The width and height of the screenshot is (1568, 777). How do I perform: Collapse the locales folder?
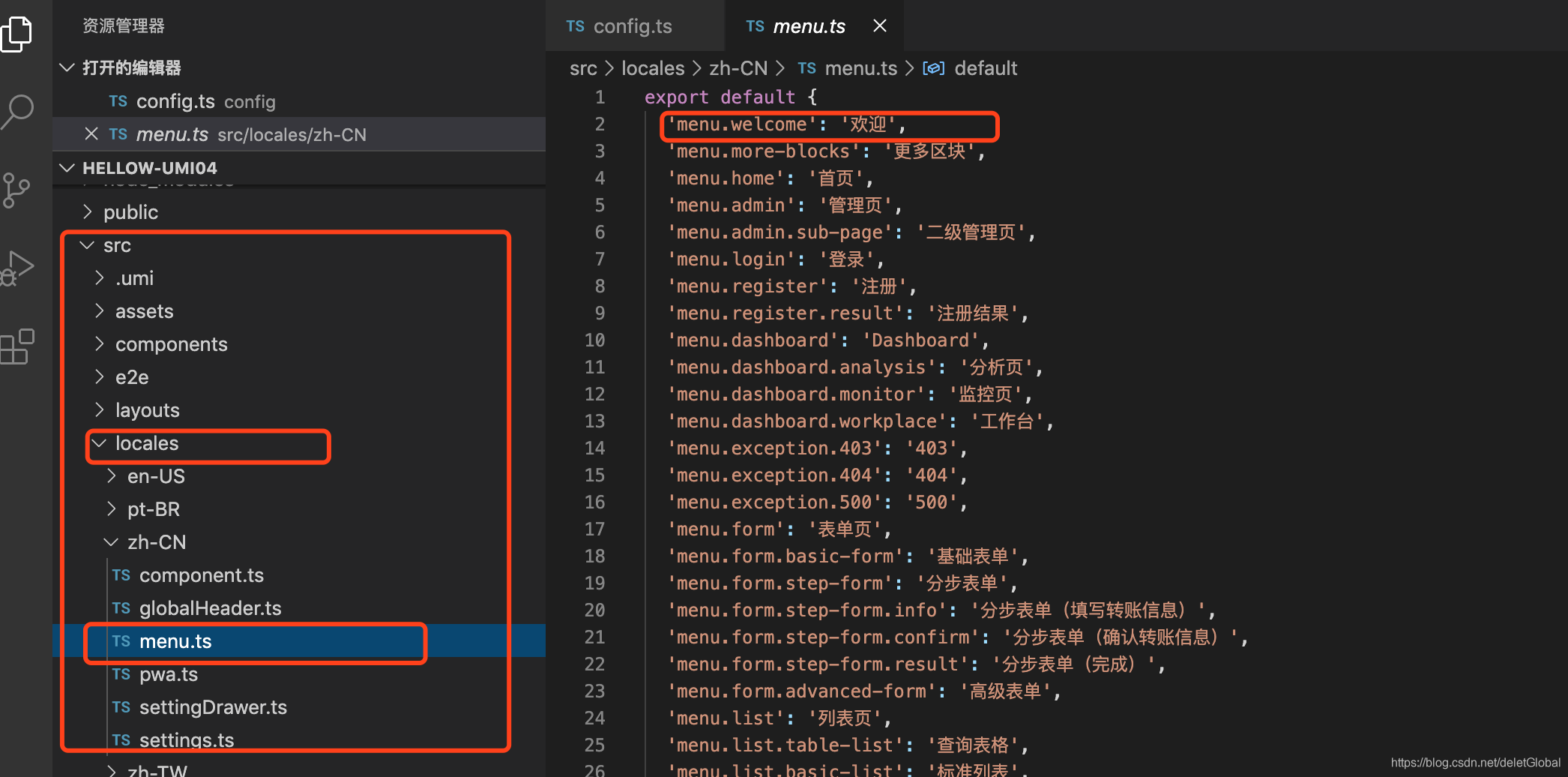point(99,443)
